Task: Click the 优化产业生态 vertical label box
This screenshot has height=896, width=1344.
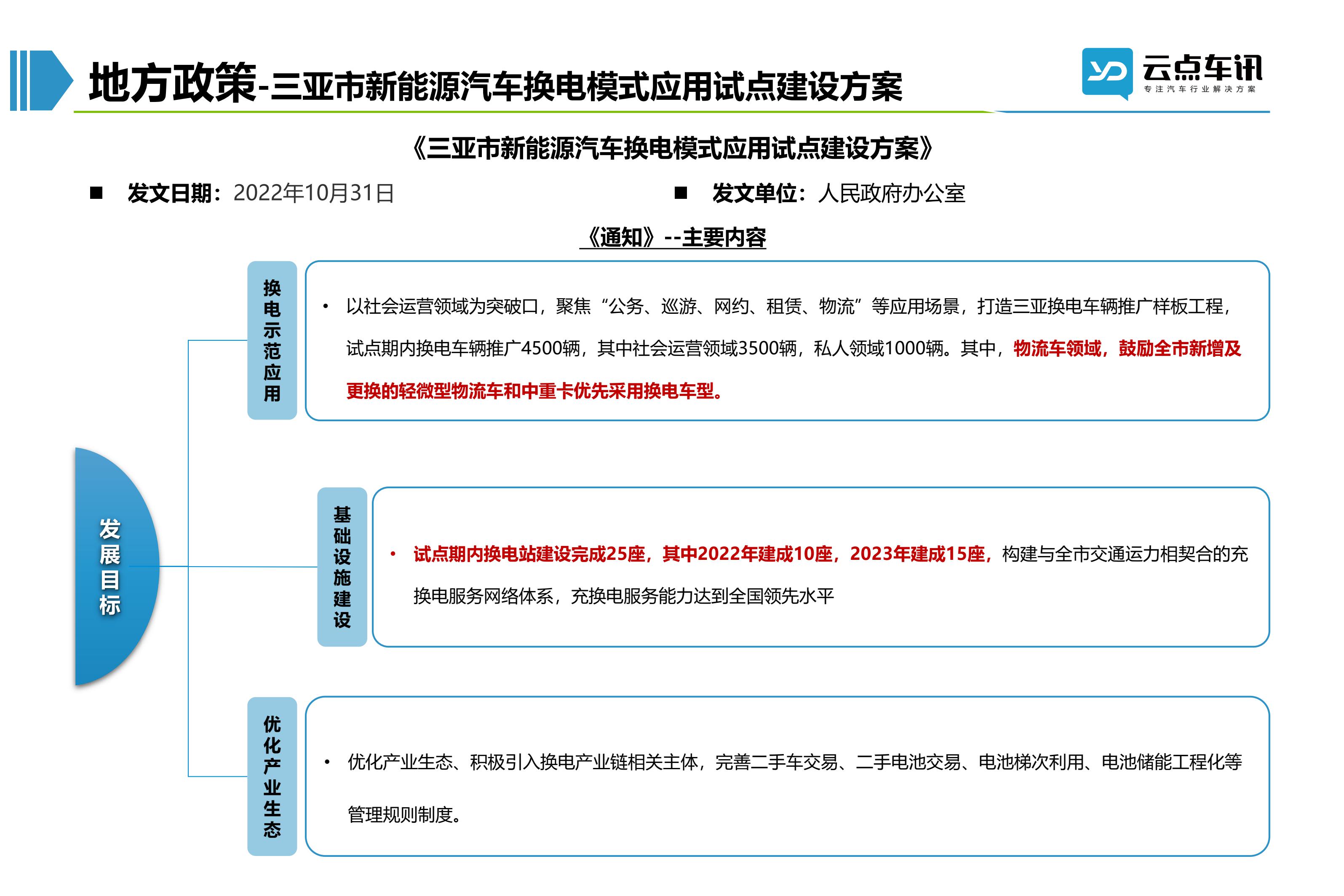Action: click(272, 776)
